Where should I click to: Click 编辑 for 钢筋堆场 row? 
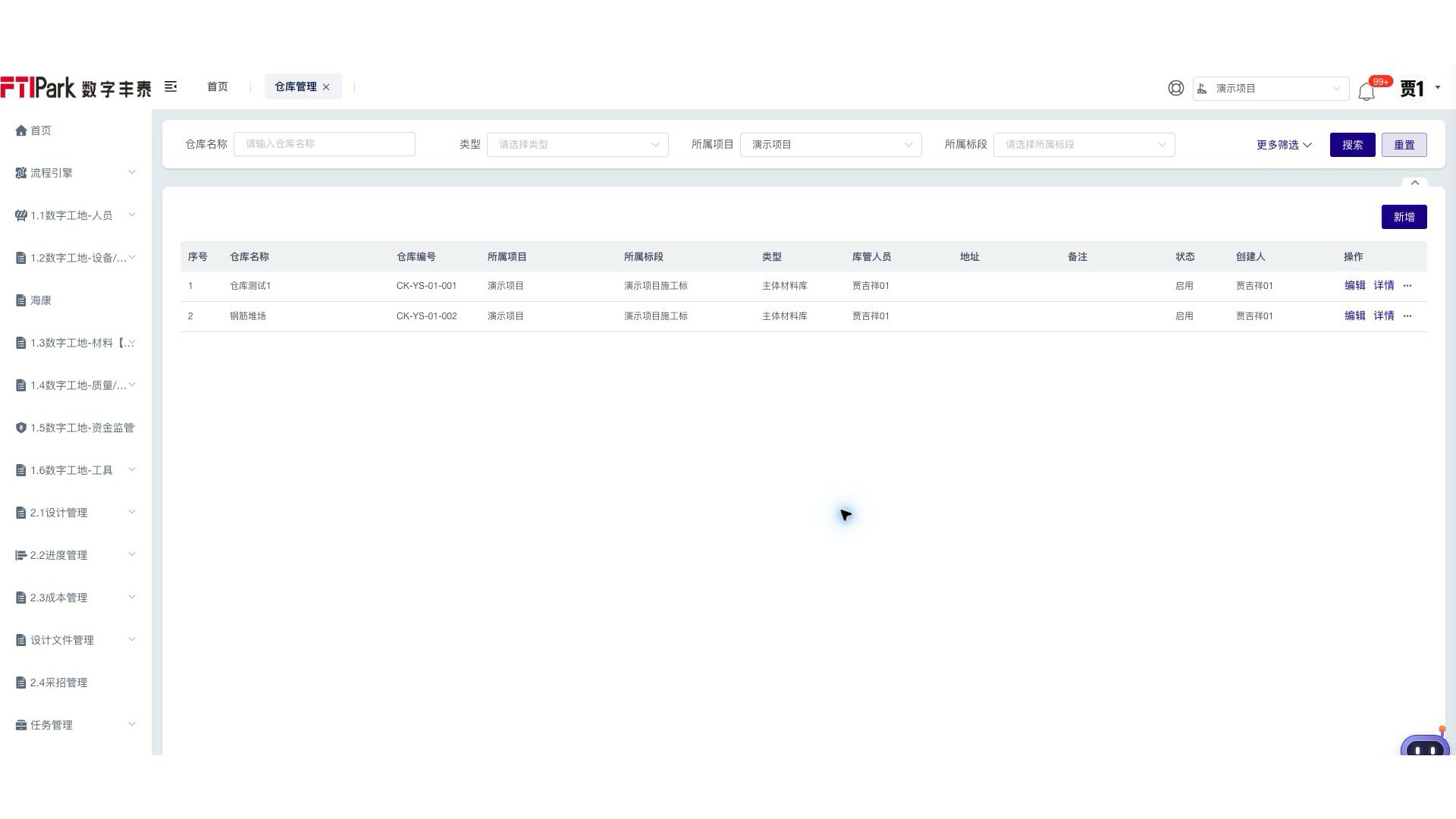pyautogui.click(x=1355, y=316)
